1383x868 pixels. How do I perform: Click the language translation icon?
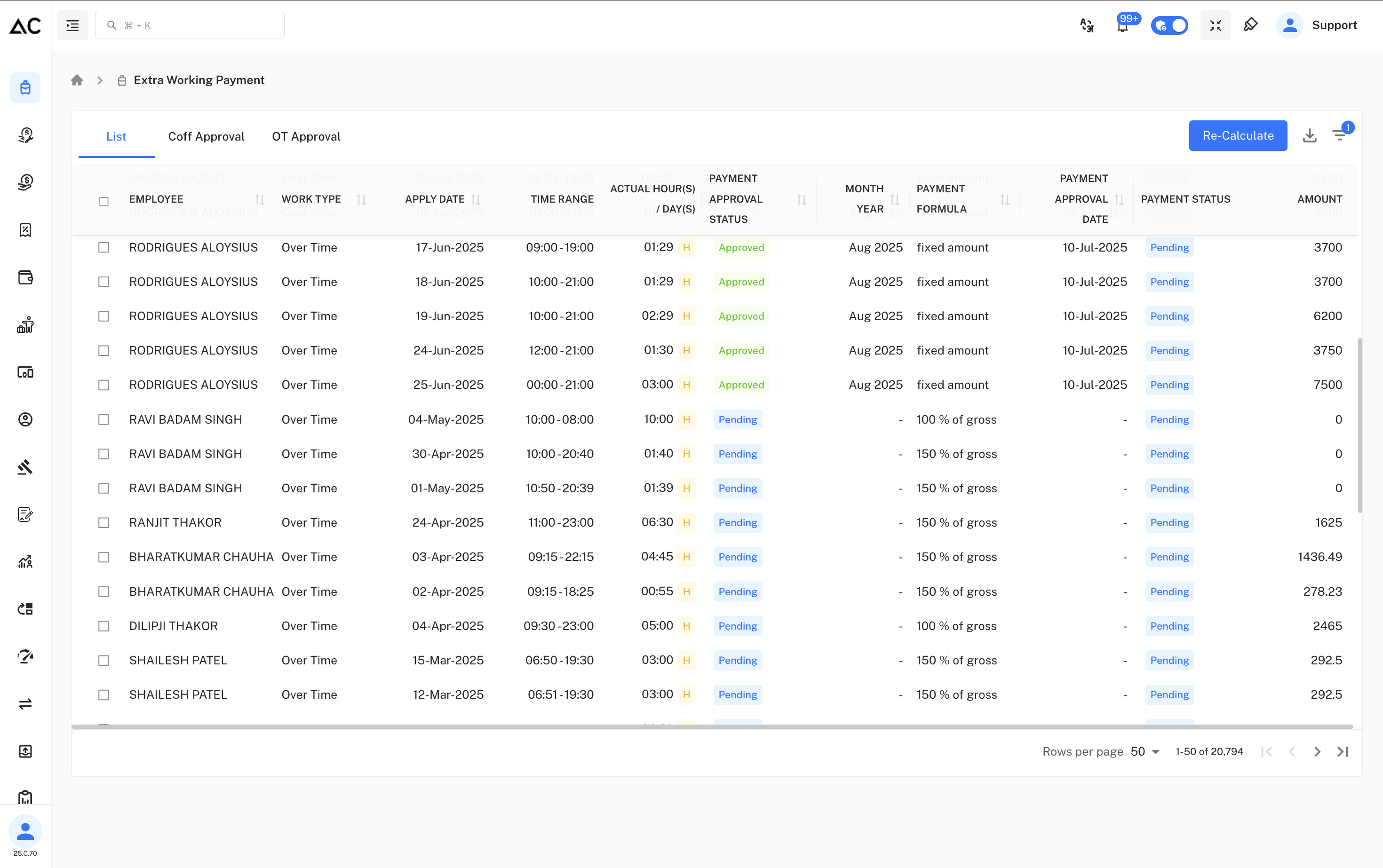(x=1086, y=25)
